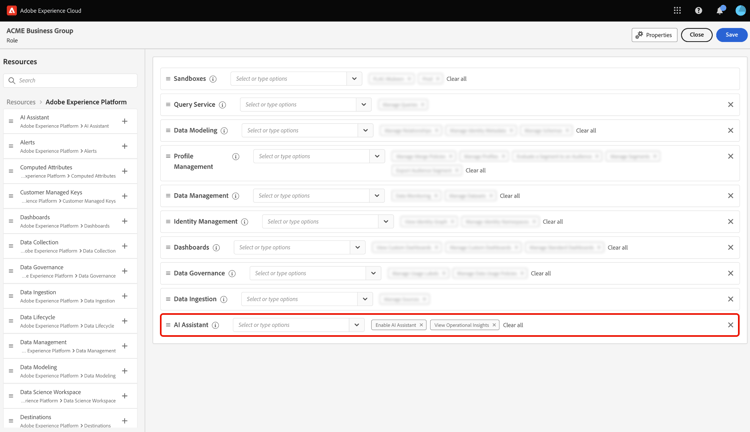This screenshot has height=432, width=750.
Task: Remove the Identity Management row with X
Action: click(x=730, y=222)
